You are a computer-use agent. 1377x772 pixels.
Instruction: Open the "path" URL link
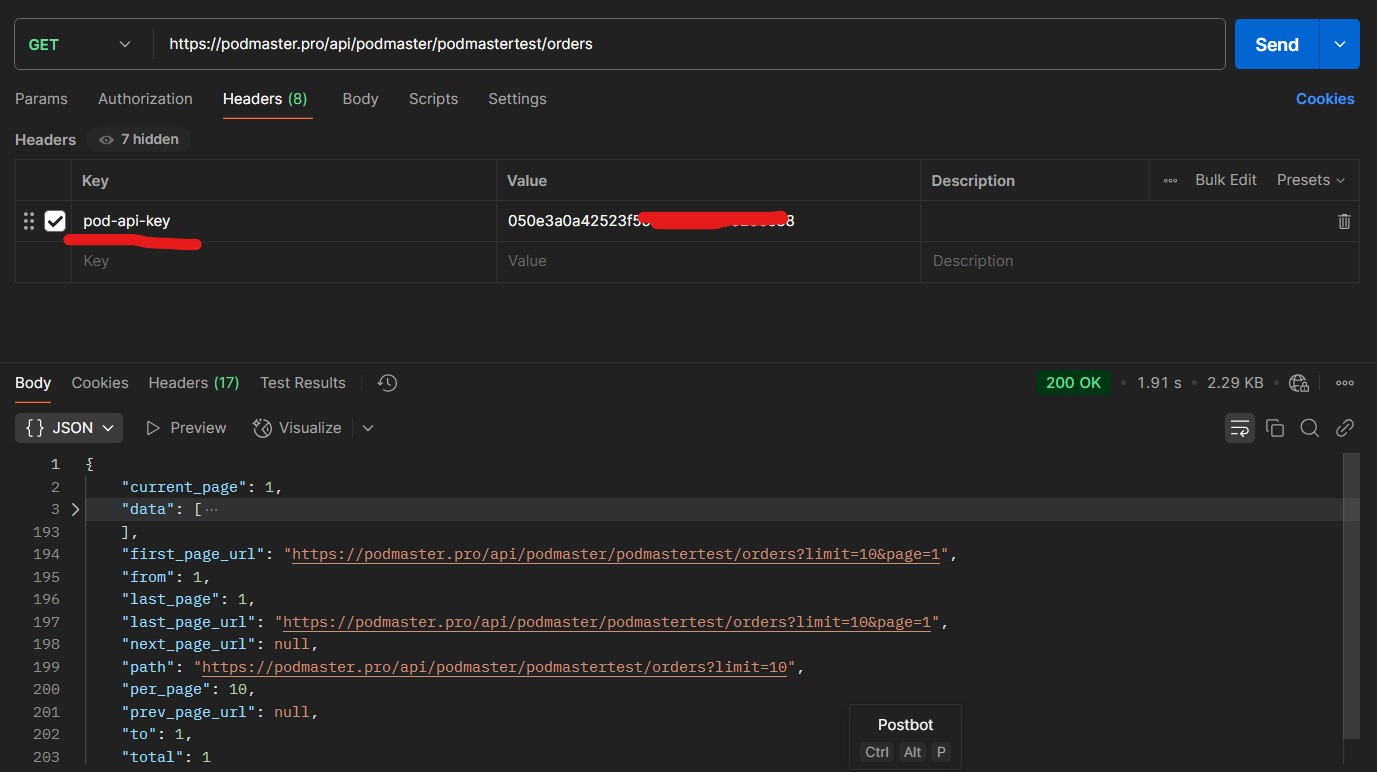[x=495, y=667]
